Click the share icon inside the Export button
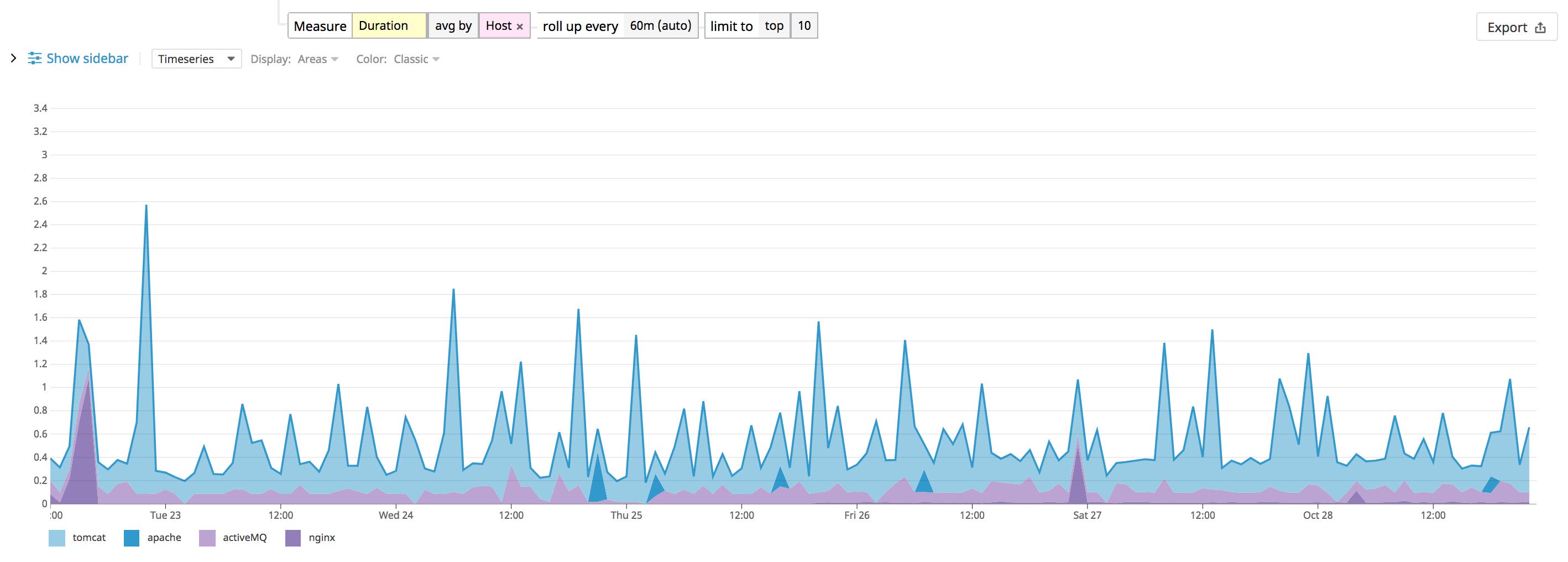Image resolution: width=1568 pixels, height=562 pixels. (1540, 28)
